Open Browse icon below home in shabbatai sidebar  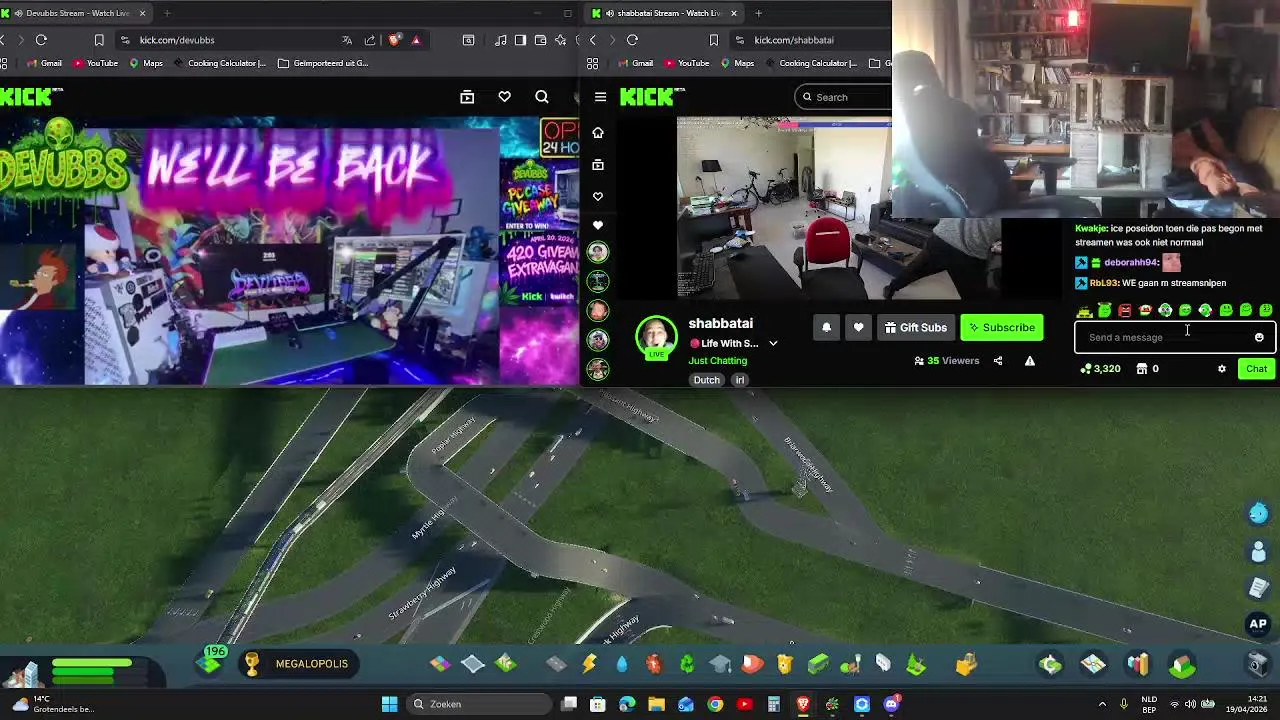(598, 164)
